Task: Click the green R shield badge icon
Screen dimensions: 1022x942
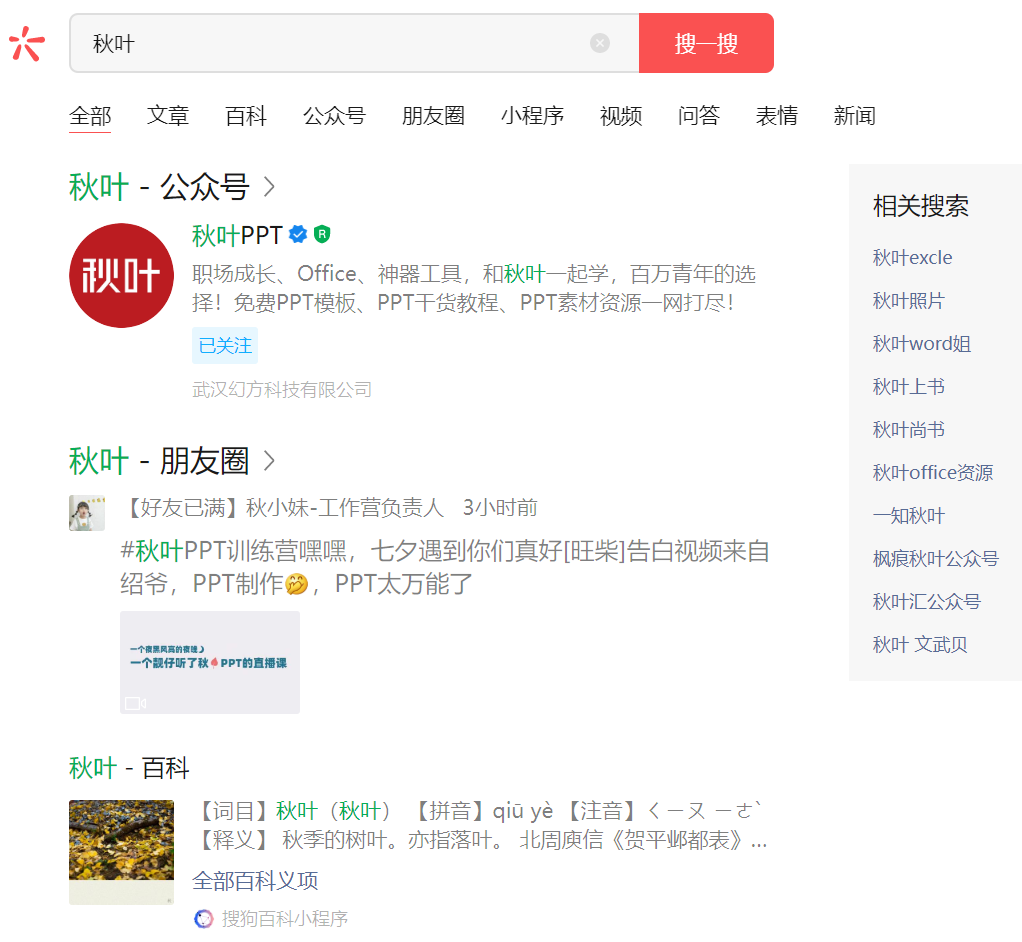Action: pos(322,234)
